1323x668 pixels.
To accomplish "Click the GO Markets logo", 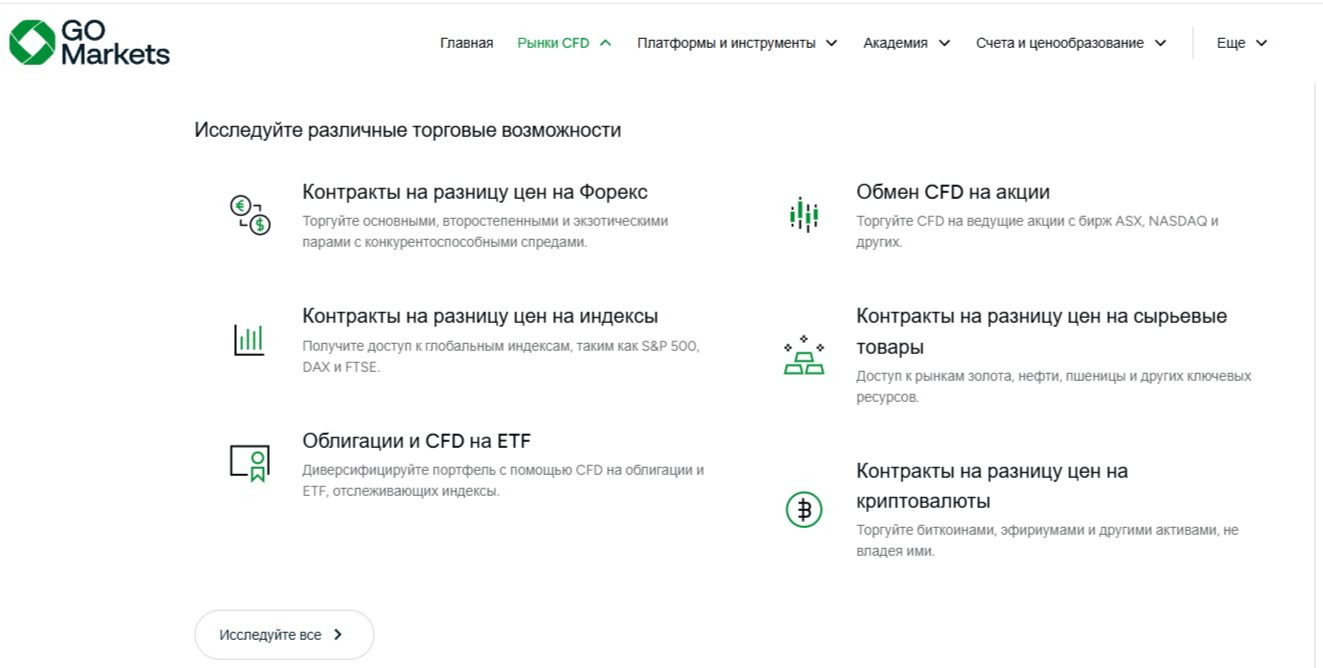I will coord(90,43).
